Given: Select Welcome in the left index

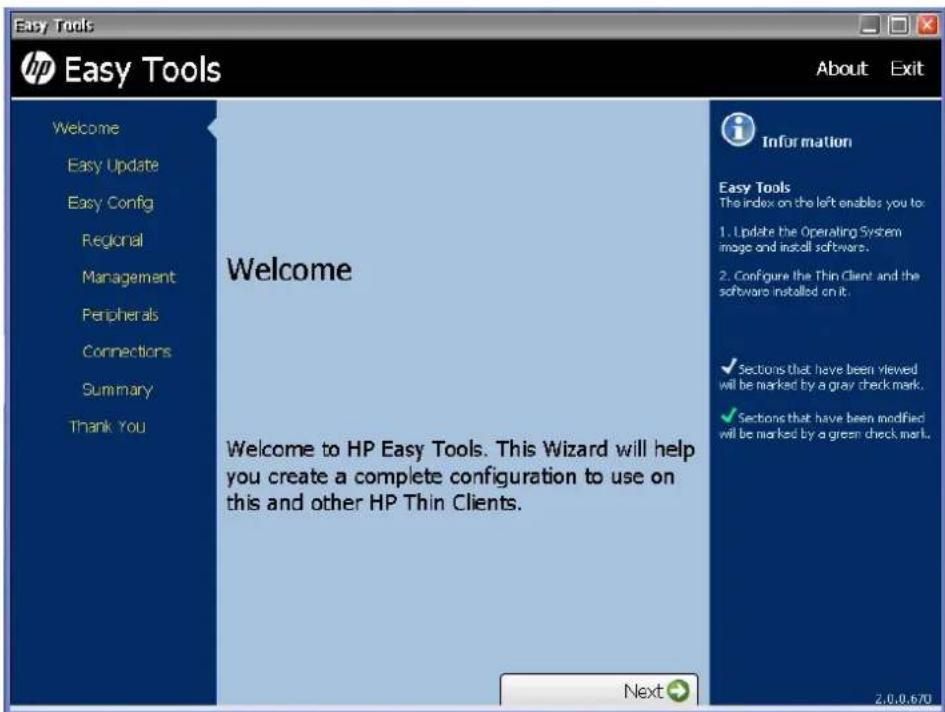Looking at the screenshot, I should coord(86,128).
